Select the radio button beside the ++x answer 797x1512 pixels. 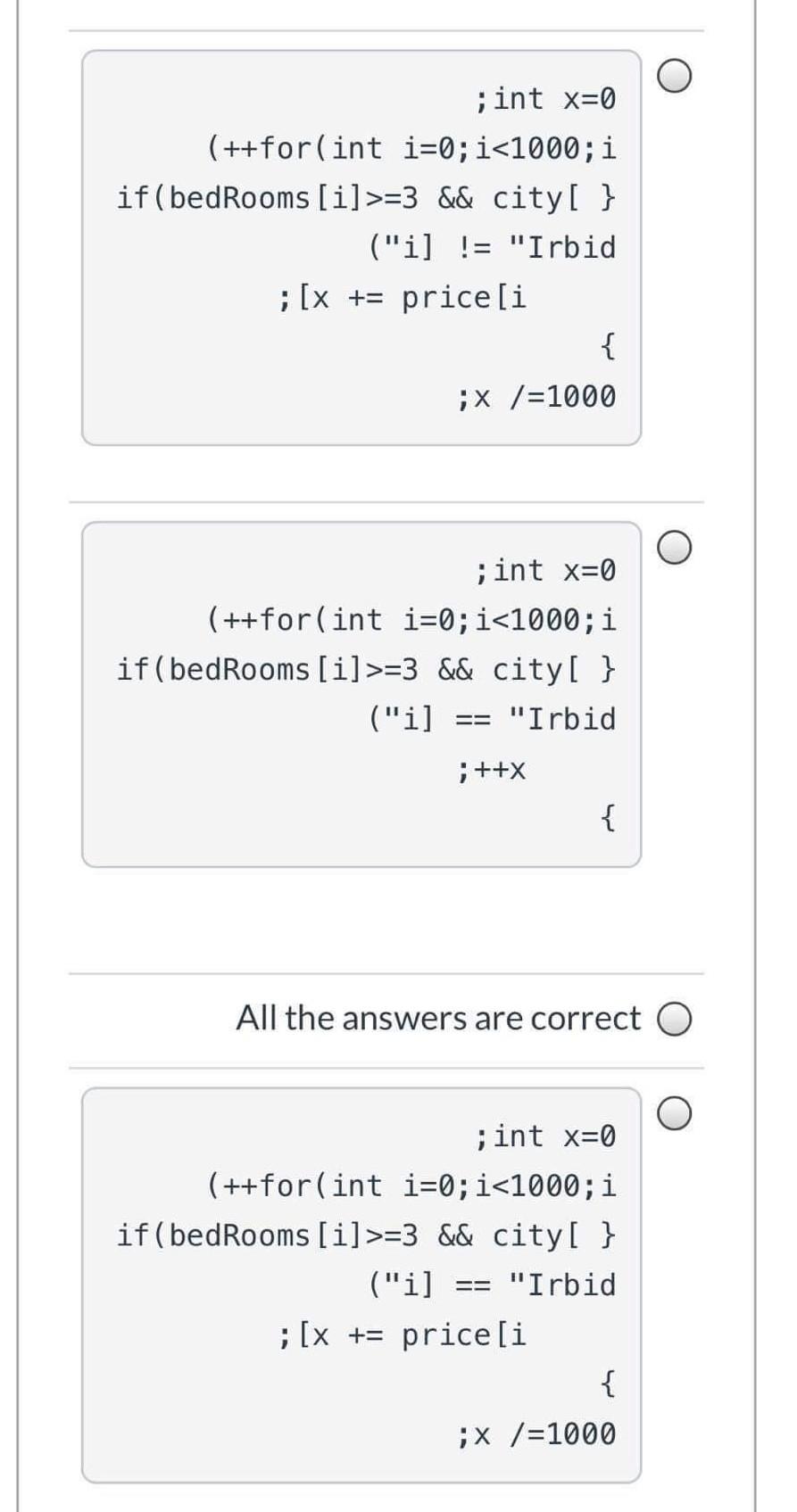(674, 546)
